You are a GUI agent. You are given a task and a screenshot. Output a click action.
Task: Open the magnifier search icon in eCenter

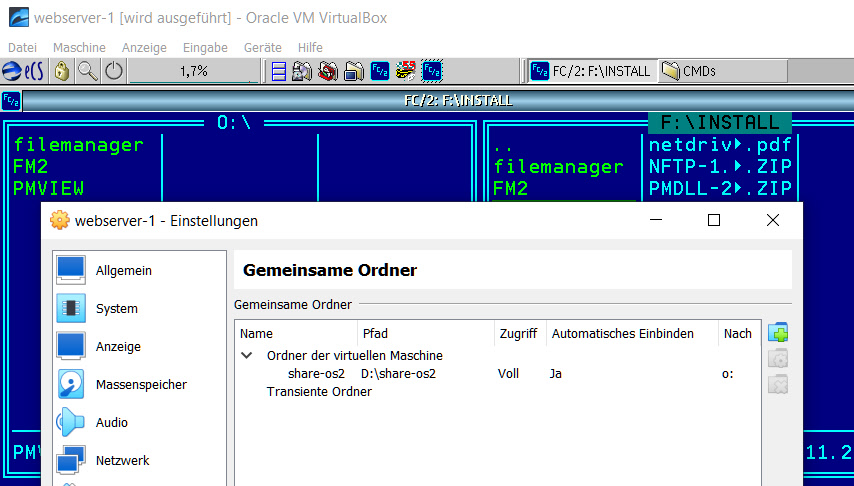point(88,71)
